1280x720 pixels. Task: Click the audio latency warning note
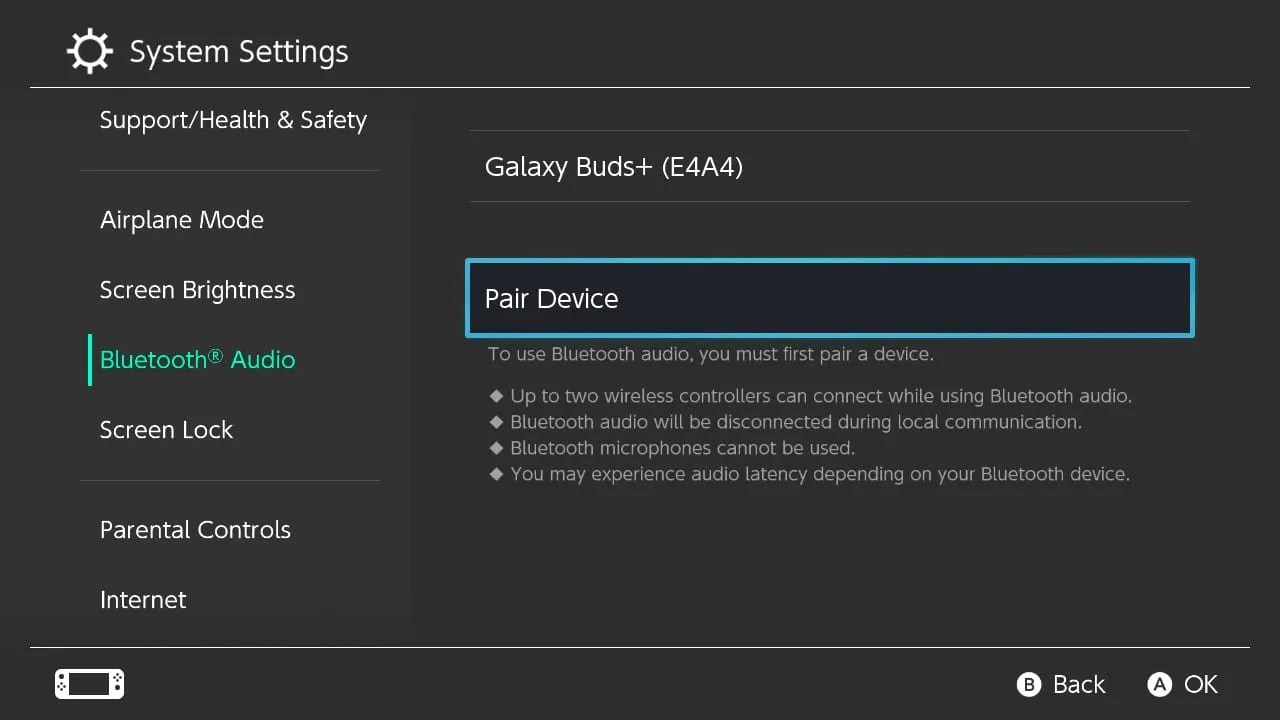820,473
